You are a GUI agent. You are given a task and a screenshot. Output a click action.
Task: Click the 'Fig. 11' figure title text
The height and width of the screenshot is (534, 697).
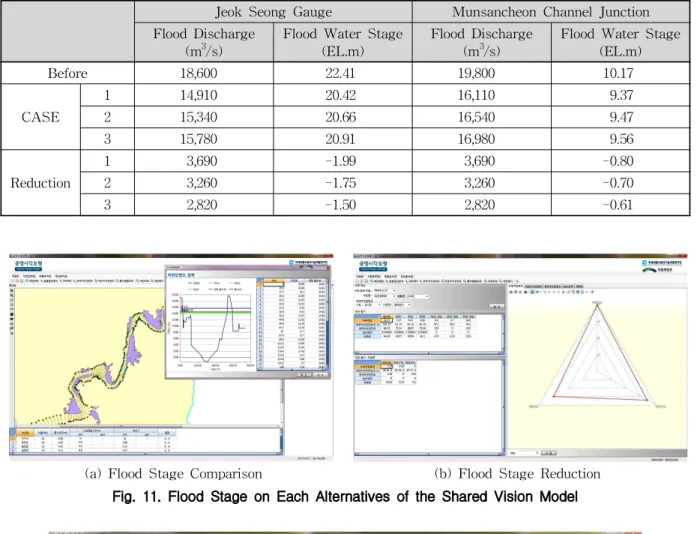(345, 496)
